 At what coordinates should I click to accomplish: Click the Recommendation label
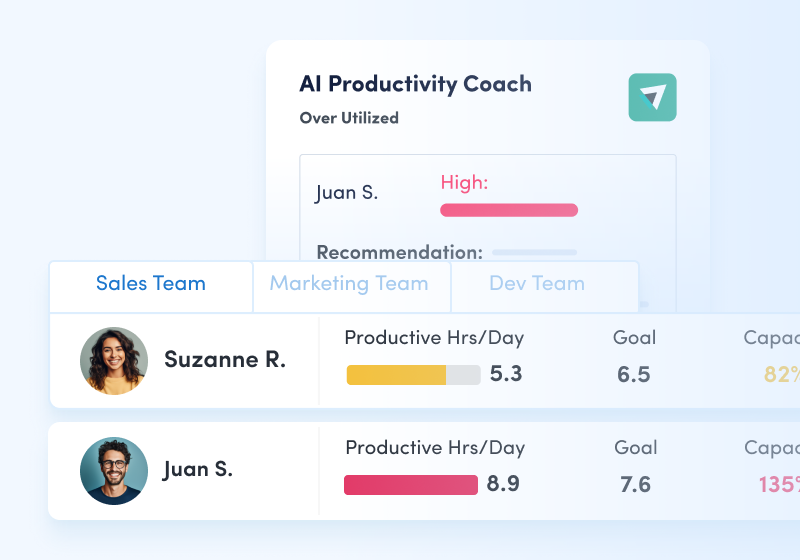pyautogui.click(x=399, y=253)
